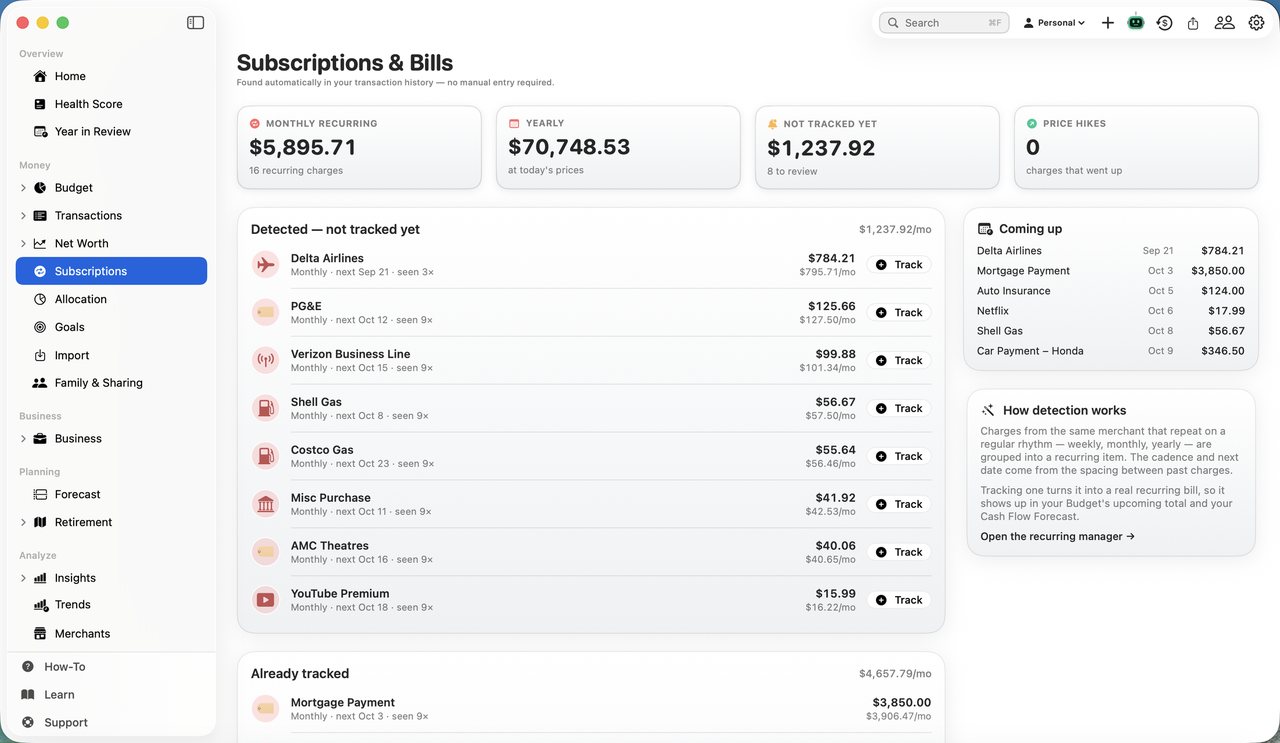Click the Not Tracked Yet bell icon

tap(772, 124)
